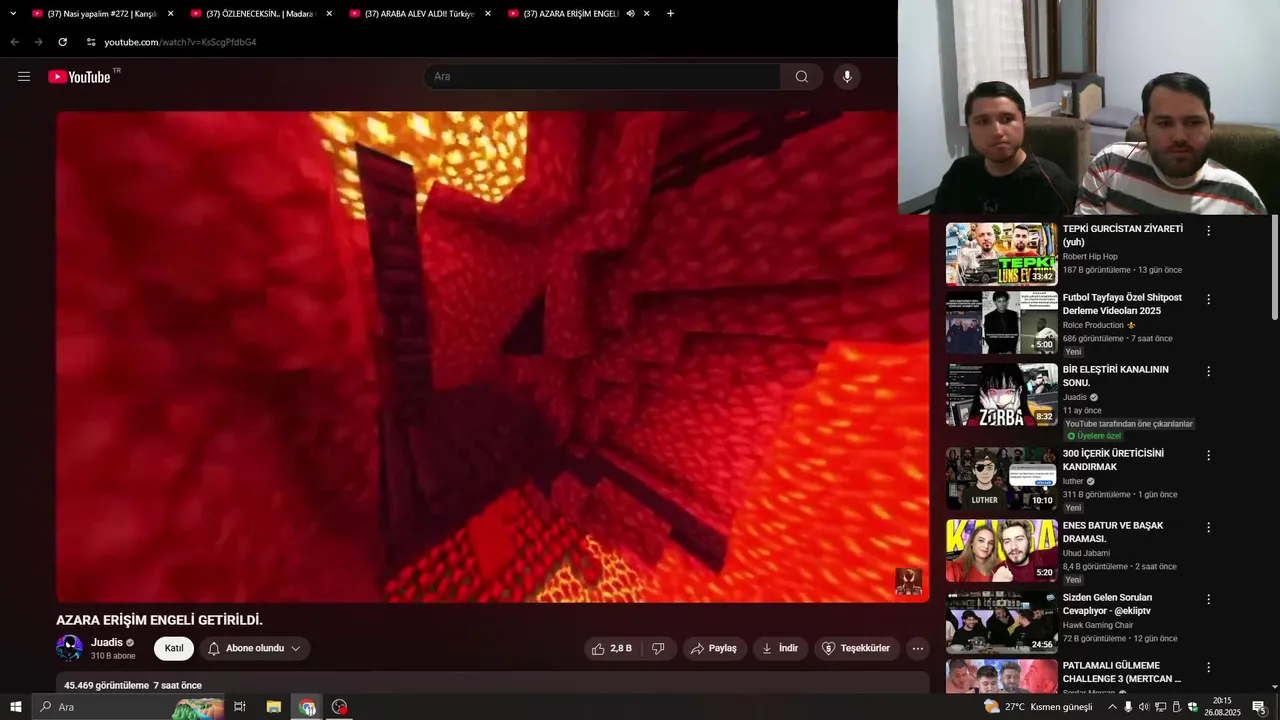Click channel watermark in video corner
This screenshot has width=1280, height=720.
(908, 581)
